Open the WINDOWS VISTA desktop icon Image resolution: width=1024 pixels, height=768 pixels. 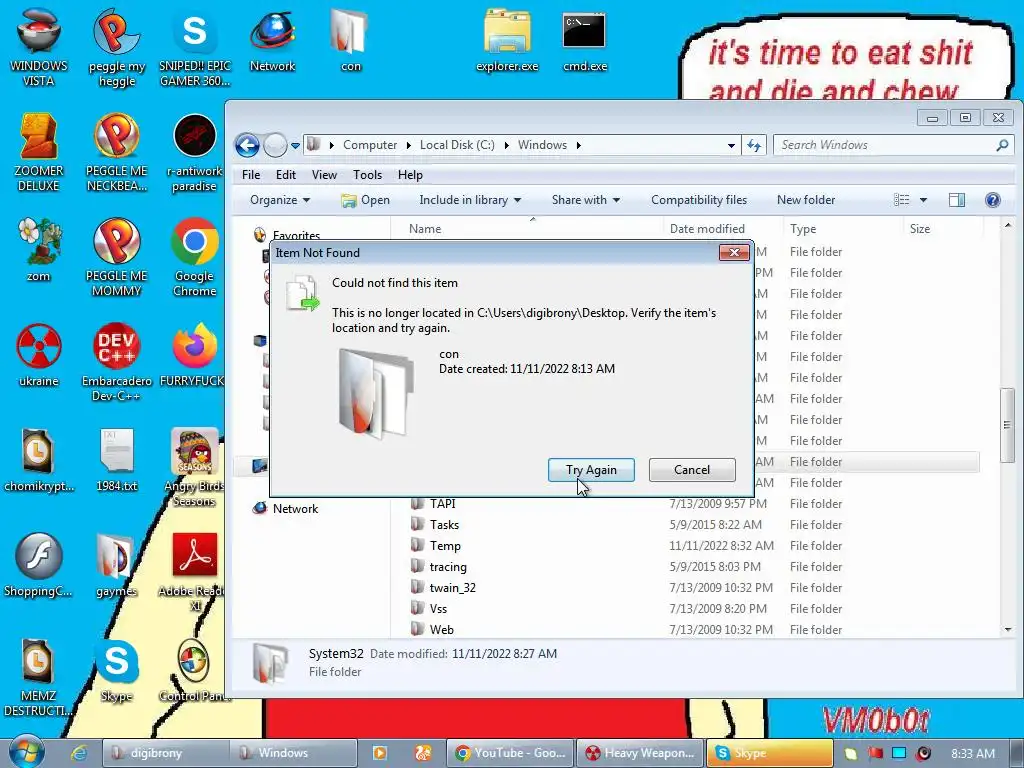click(39, 47)
